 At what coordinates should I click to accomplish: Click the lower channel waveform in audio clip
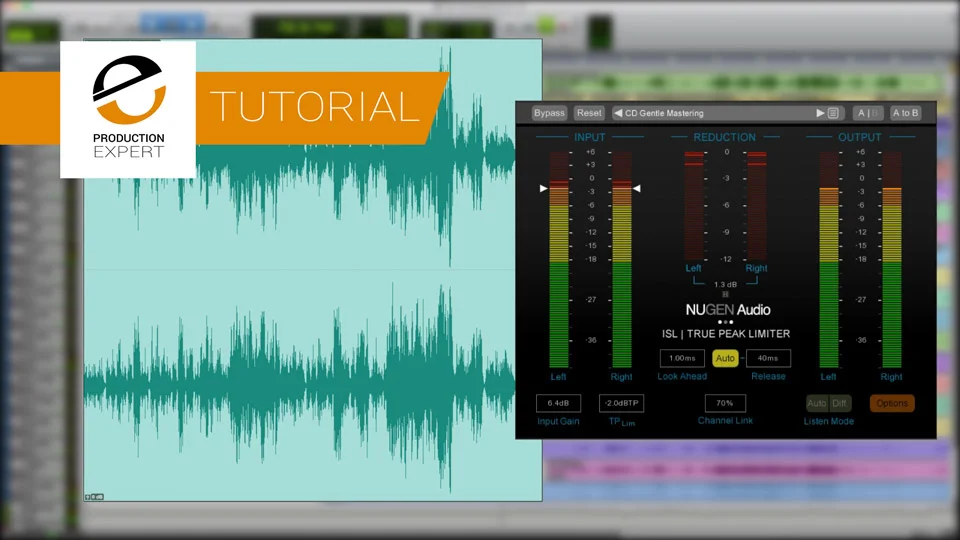[313, 384]
